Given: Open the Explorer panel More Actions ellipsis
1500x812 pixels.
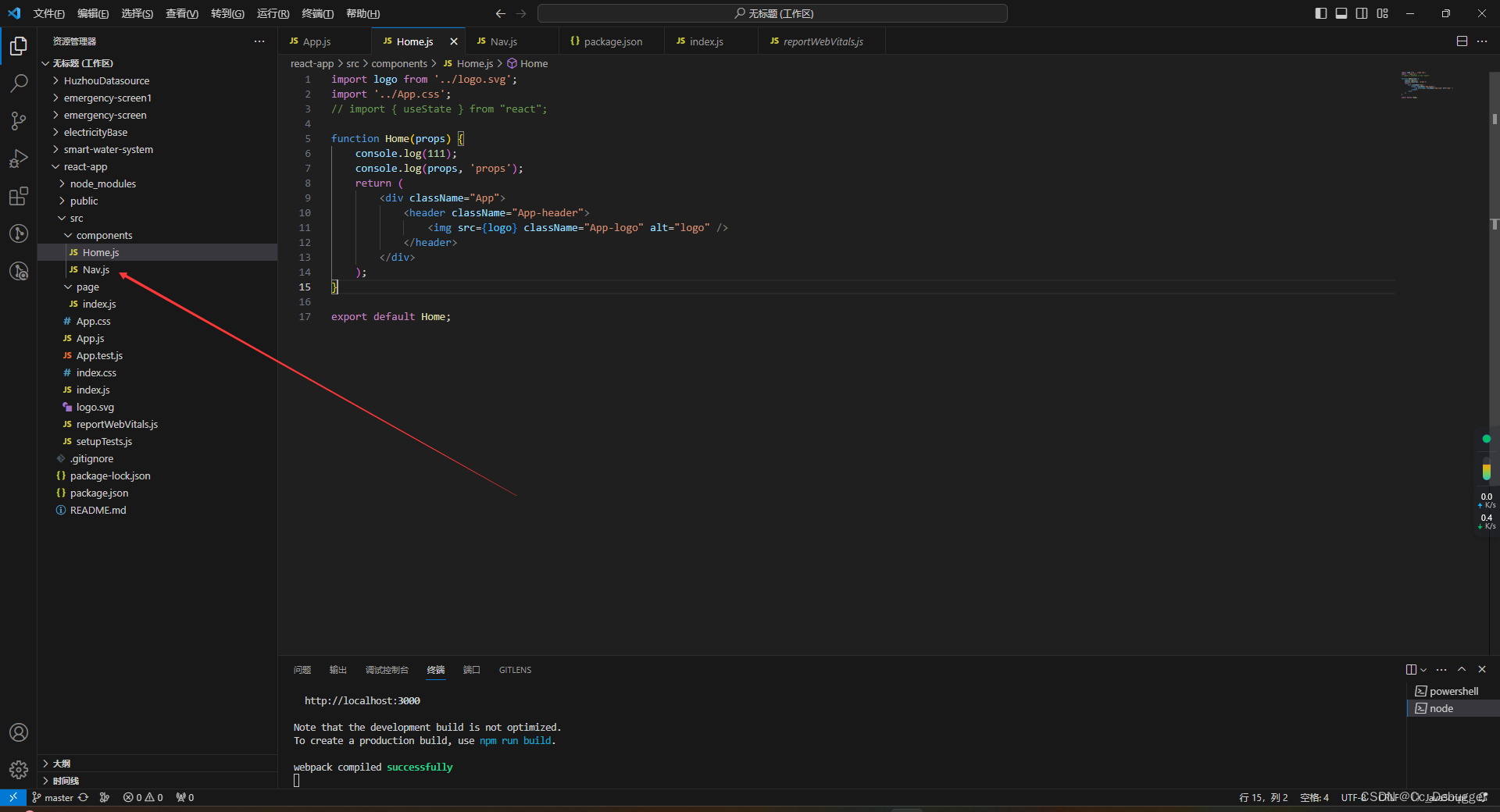Looking at the screenshot, I should [259, 41].
